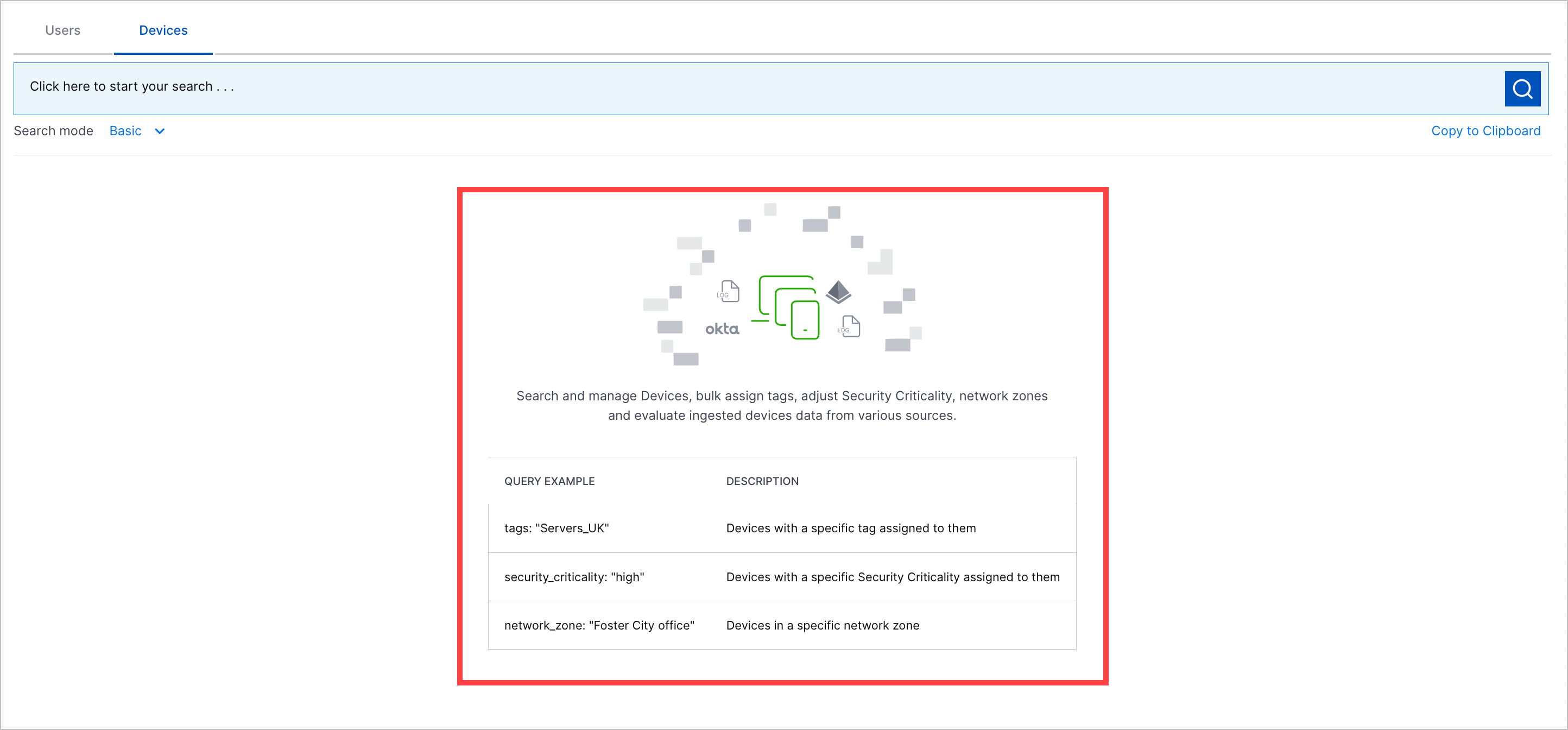
Task: Click the lower-right LOG file icon
Action: click(849, 326)
